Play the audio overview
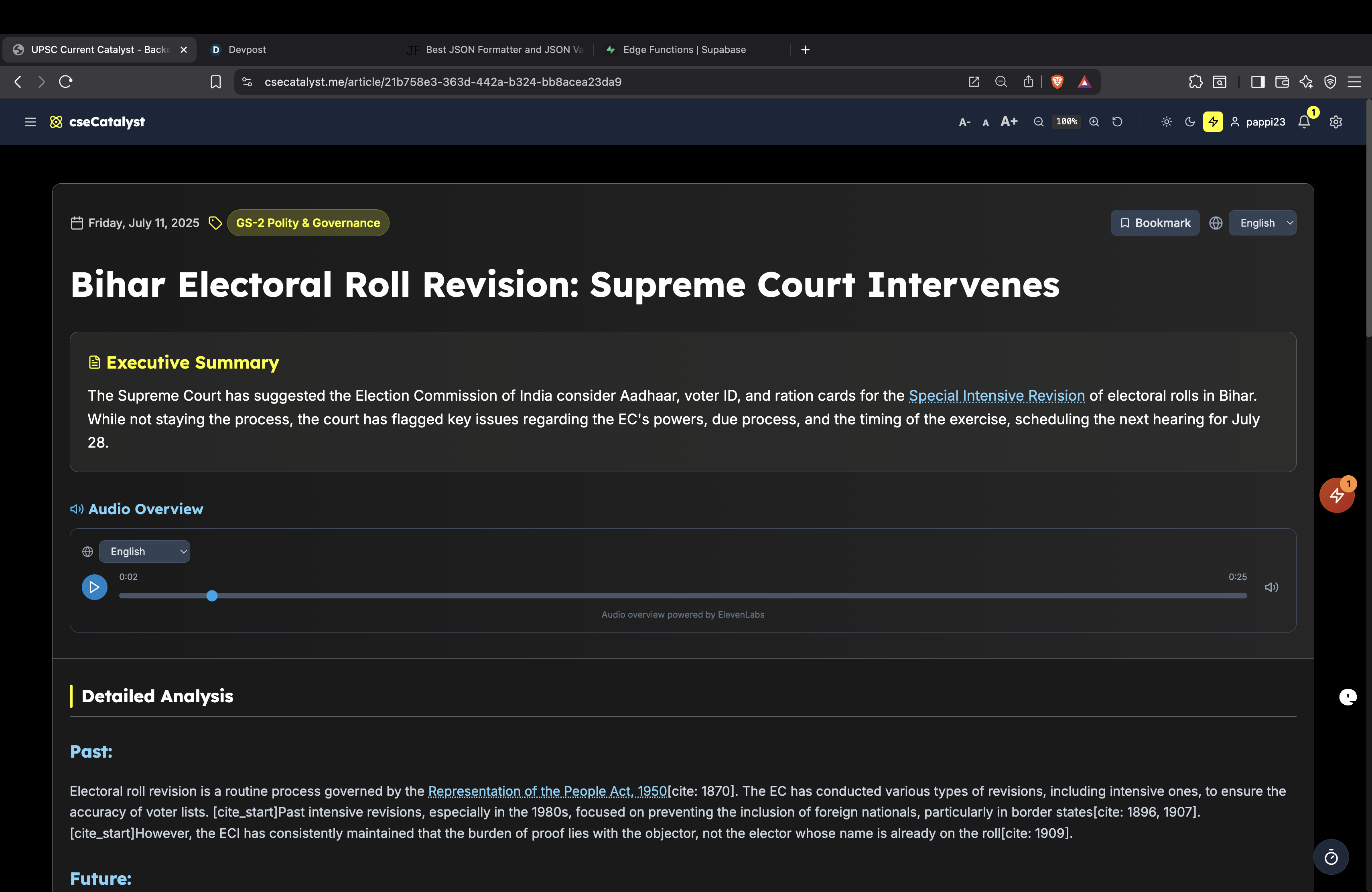The height and width of the screenshot is (892, 1372). pos(95,587)
